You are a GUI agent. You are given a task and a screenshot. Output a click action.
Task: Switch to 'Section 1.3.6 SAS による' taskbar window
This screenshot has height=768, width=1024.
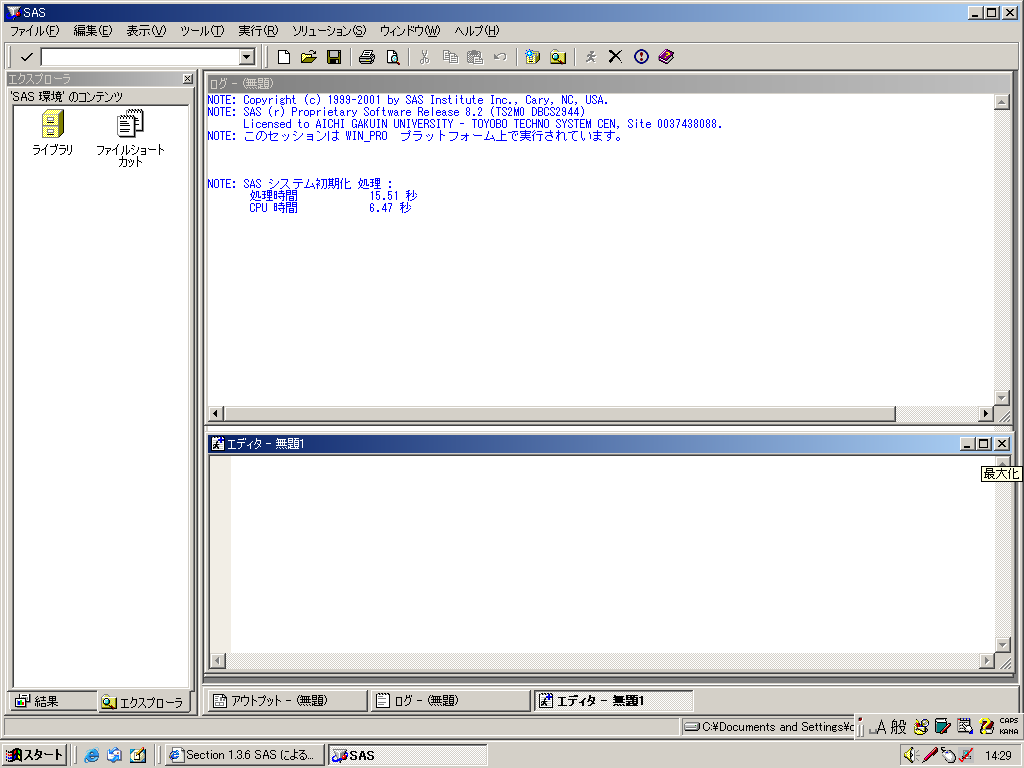[x=244, y=755]
